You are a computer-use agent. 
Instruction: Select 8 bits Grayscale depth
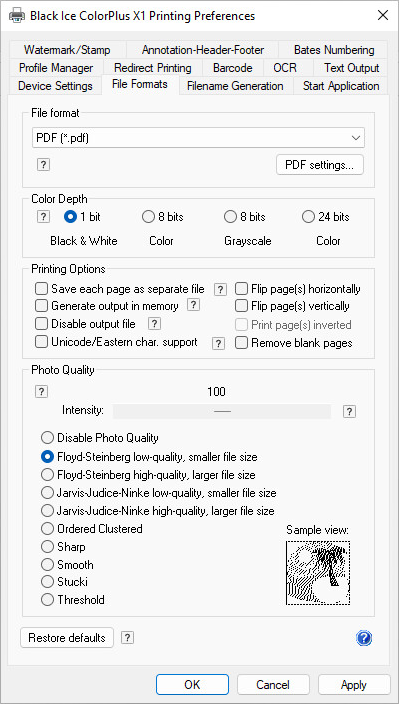tap(230, 217)
